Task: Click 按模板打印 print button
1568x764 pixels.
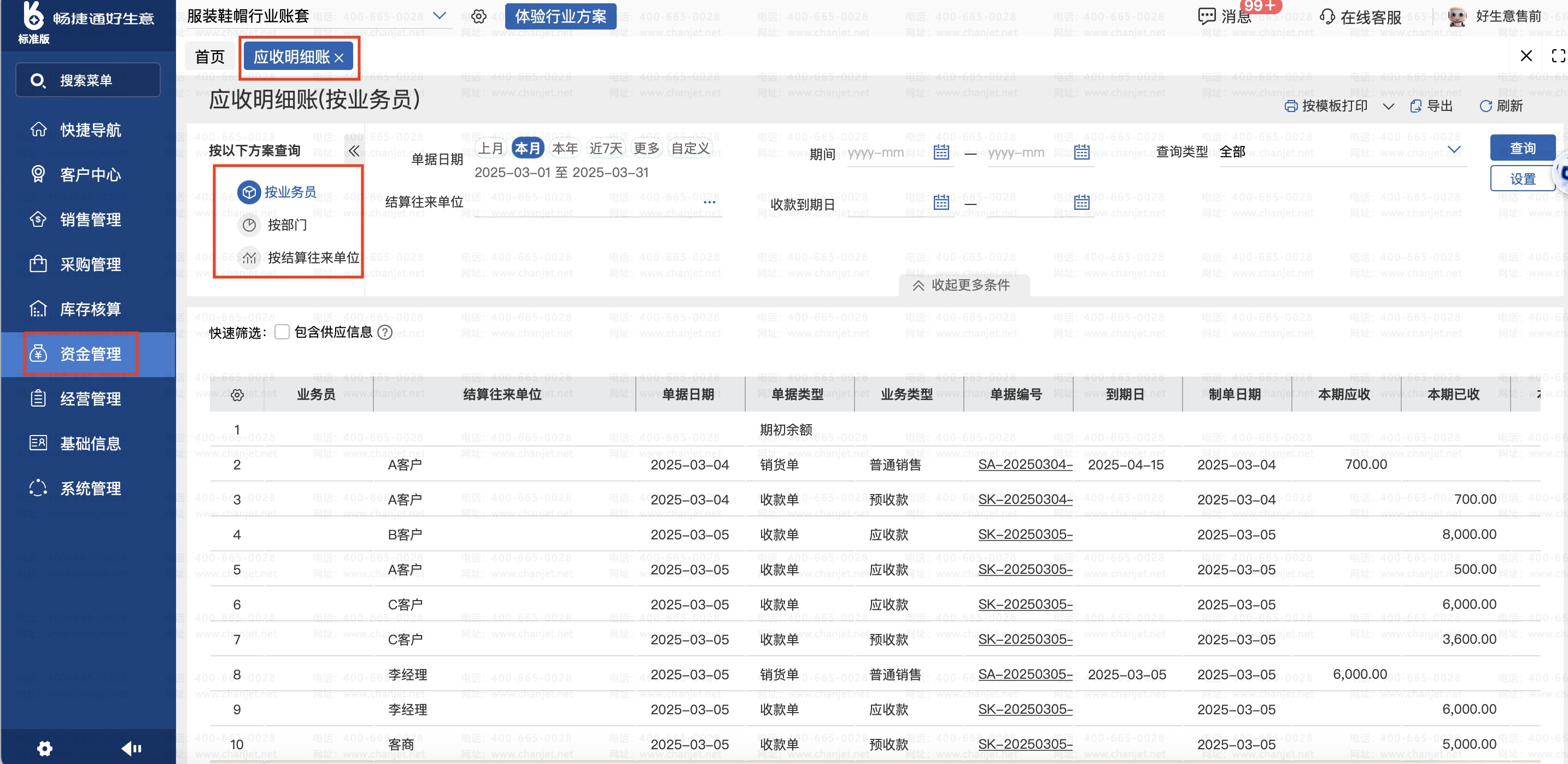Action: coord(1326,107)
